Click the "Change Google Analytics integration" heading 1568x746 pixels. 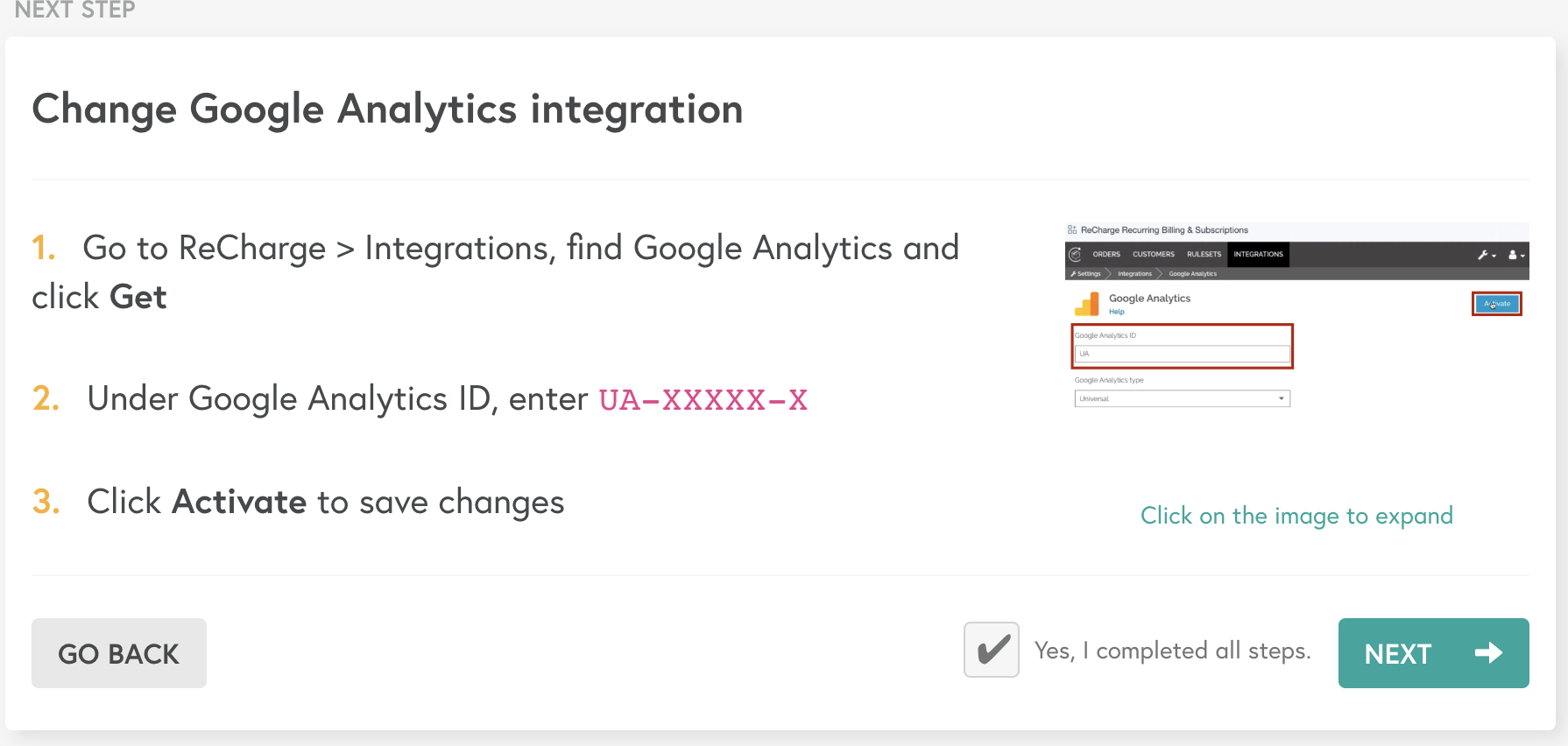click(387, 110)
